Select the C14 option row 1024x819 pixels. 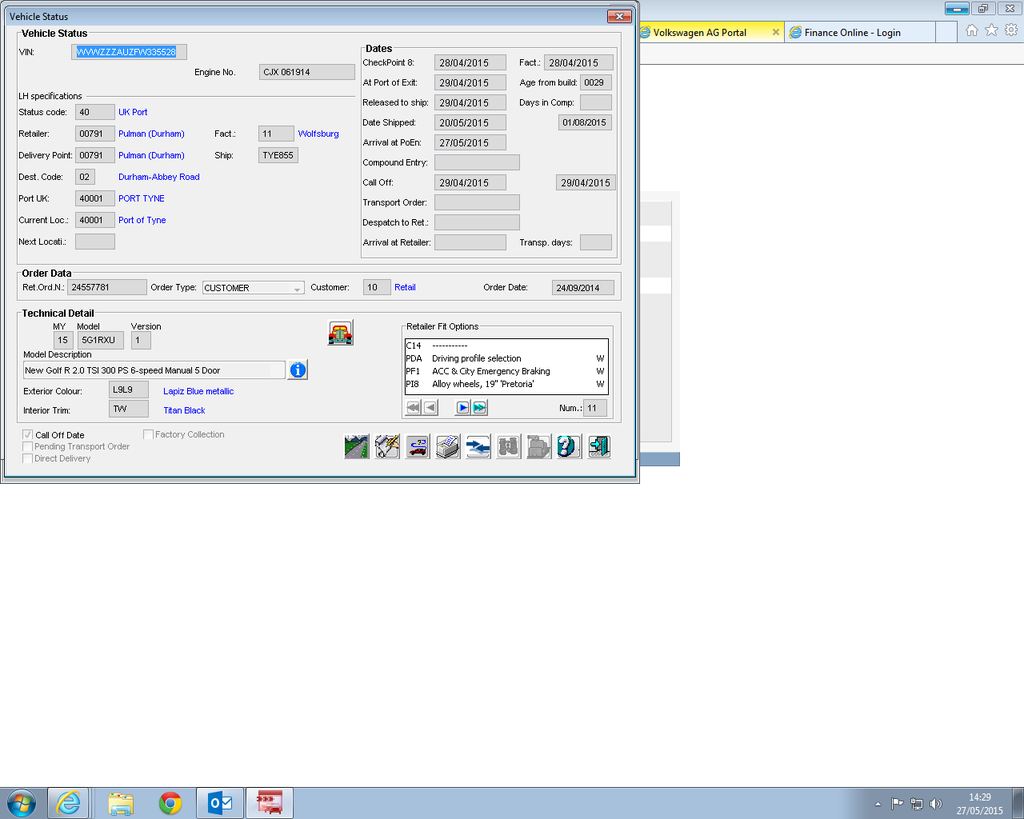(x=506, y=345)
